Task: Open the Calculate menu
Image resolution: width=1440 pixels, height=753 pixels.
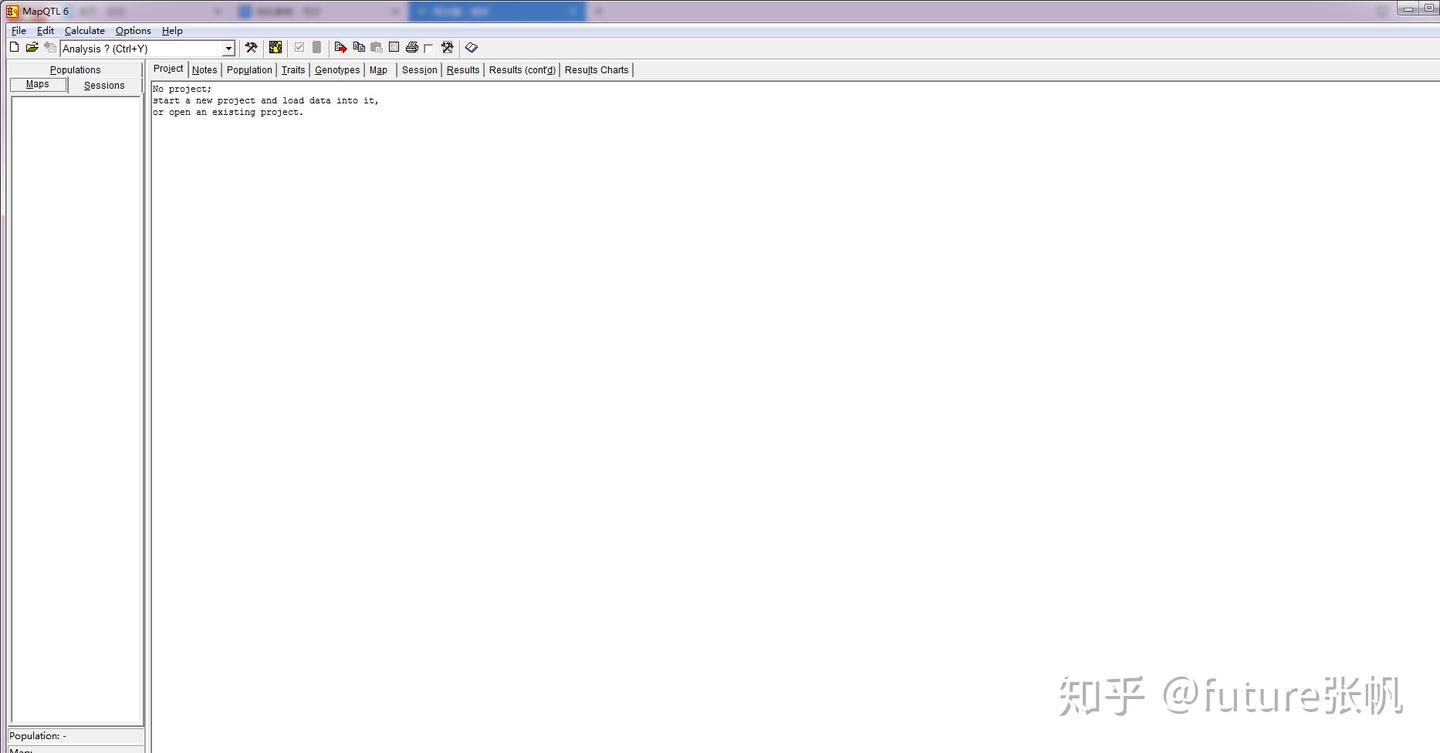Action: 85,31
